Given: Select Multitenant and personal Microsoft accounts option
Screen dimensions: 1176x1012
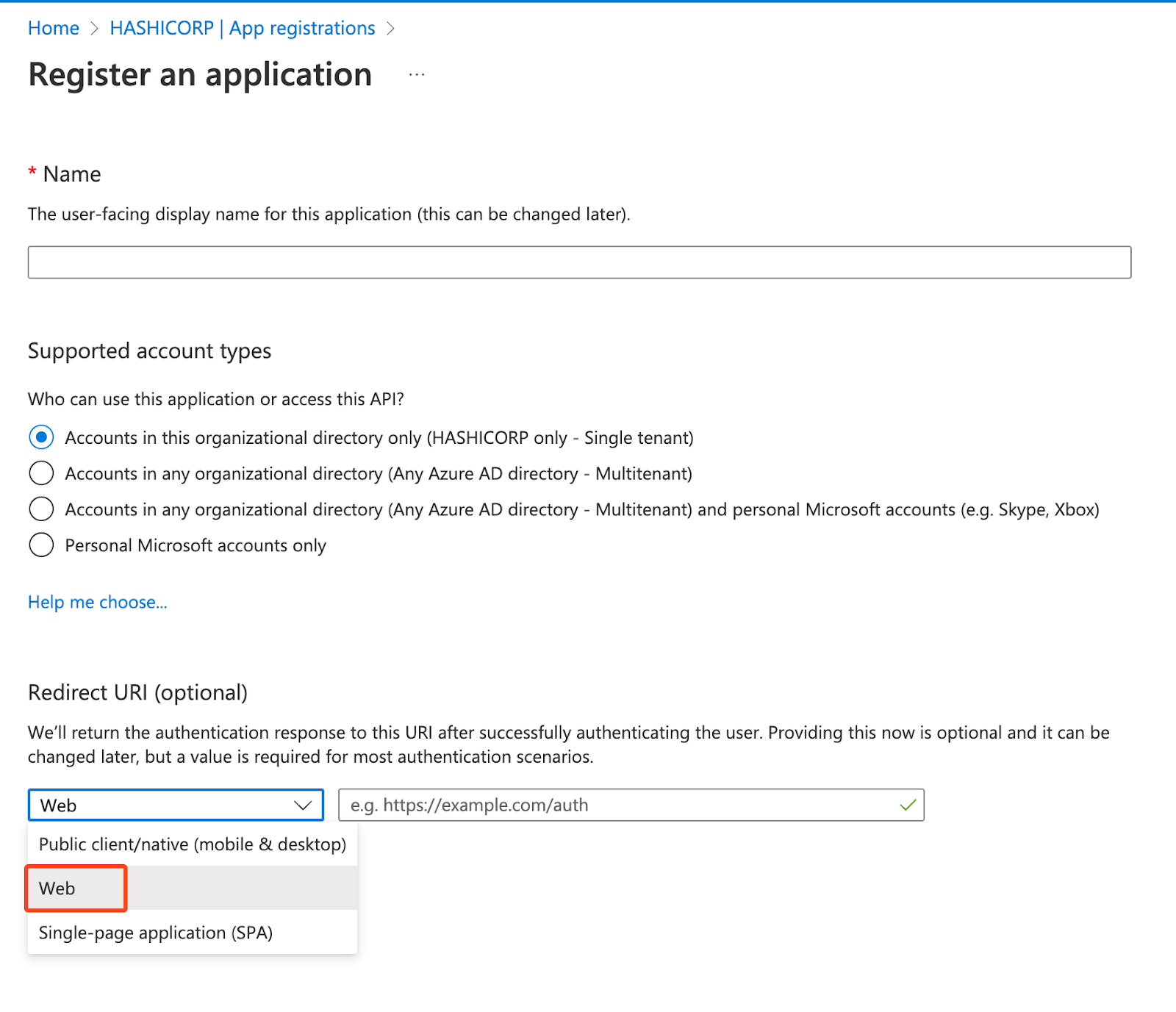Looking at the screenshot, I should point(41,509).
